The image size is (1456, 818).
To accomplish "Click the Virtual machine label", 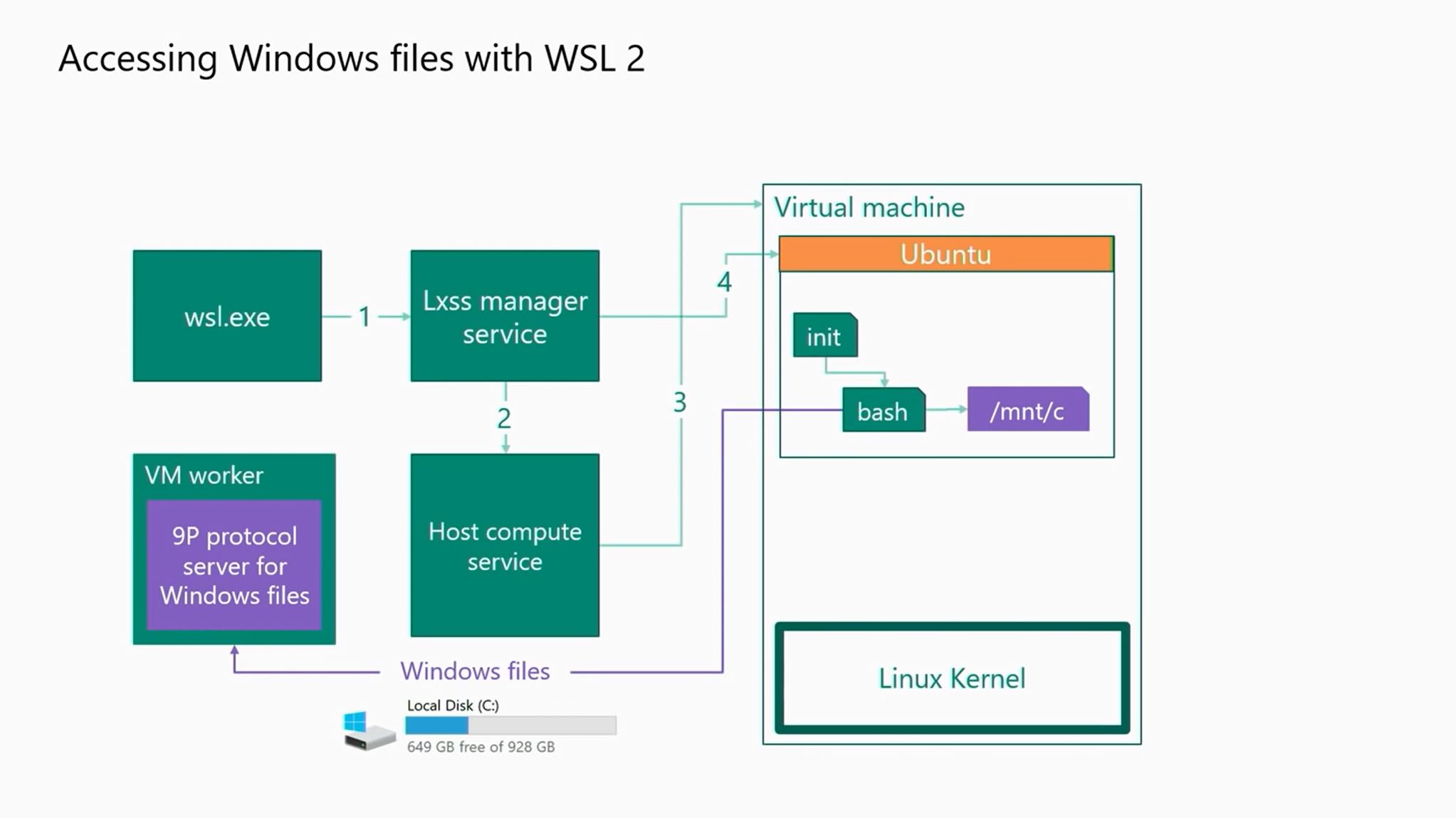I will coord(869,208).
